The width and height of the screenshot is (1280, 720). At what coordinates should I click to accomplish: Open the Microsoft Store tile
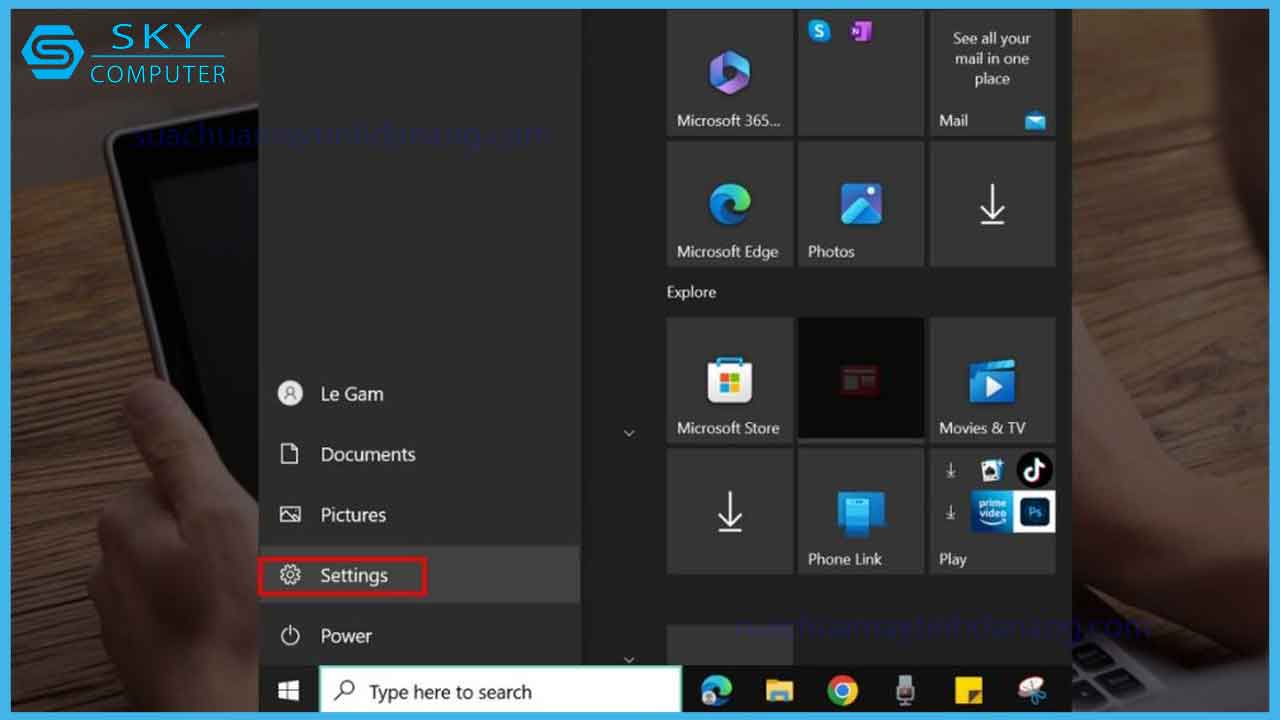729,380
